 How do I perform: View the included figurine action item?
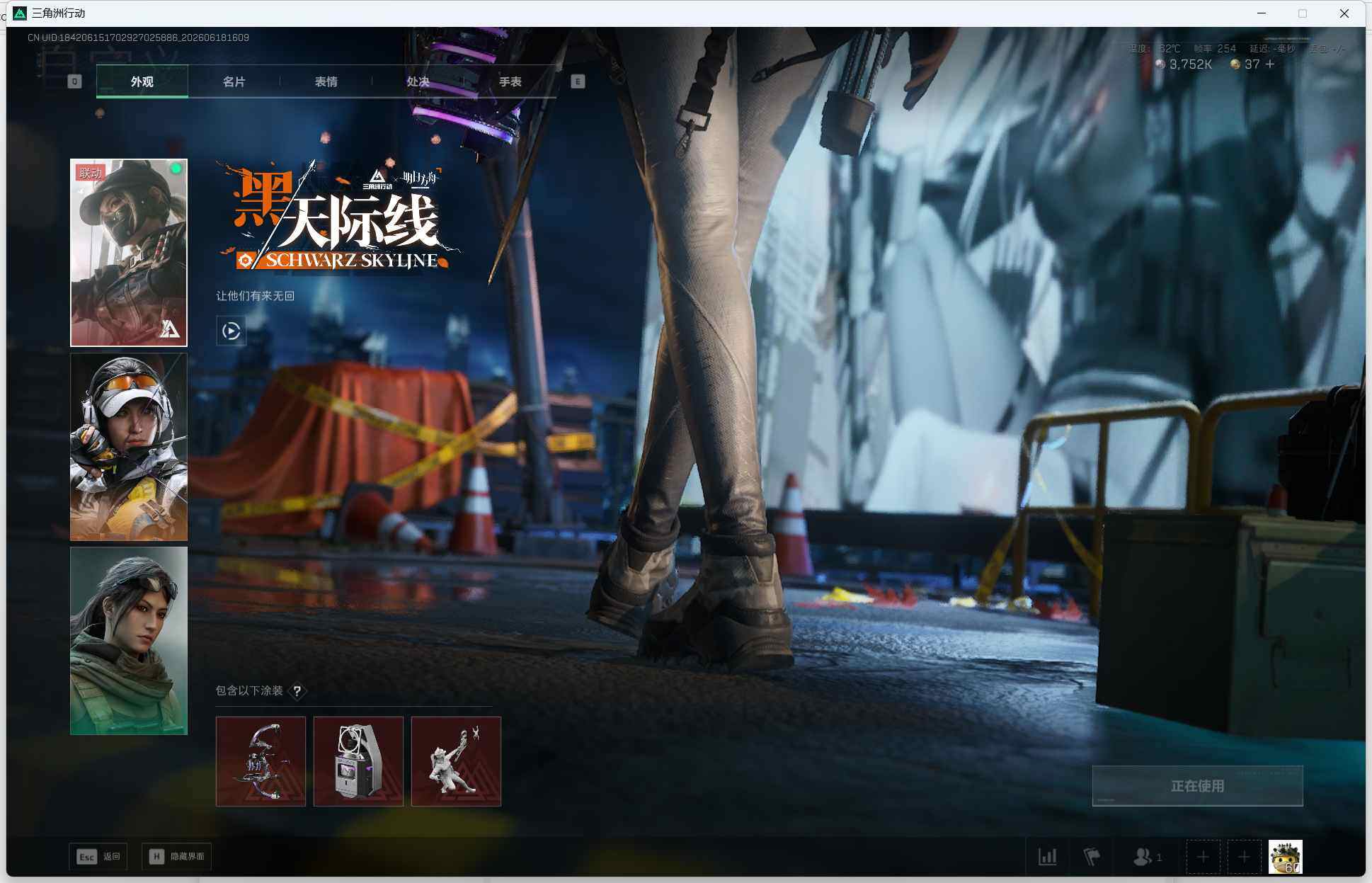pos(456,761)
